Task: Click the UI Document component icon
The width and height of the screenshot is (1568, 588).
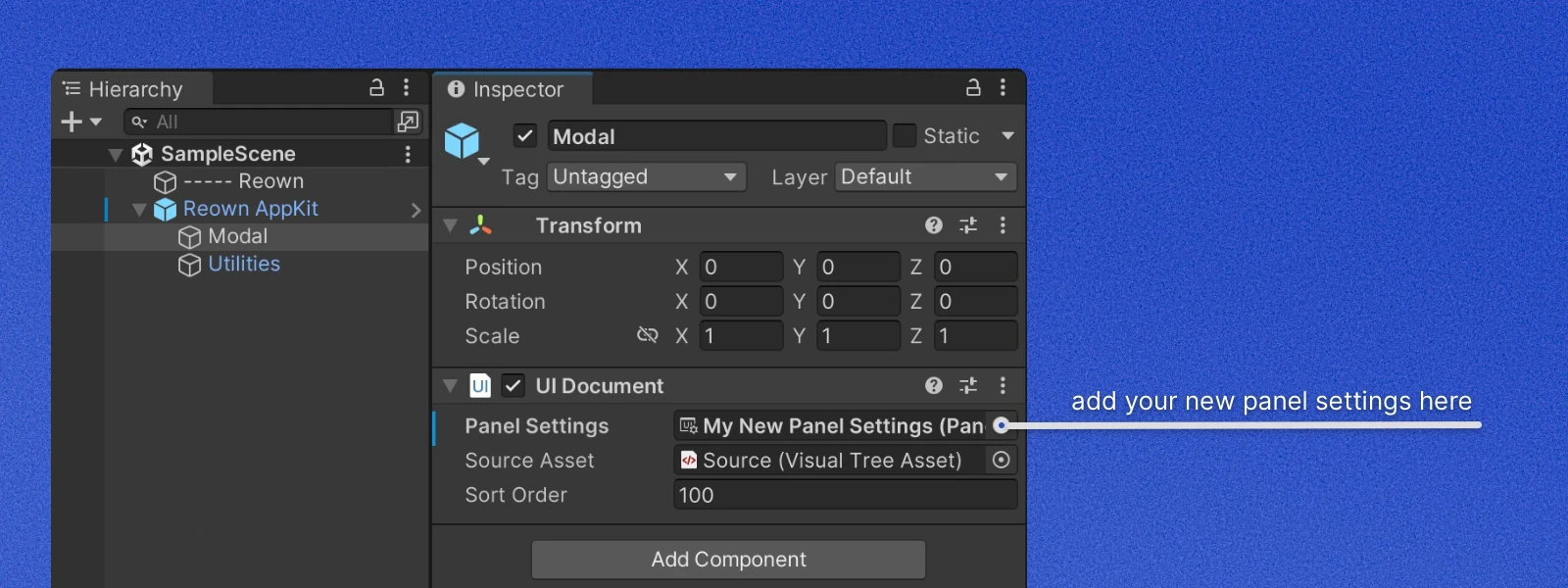Action: (x=480, y=385)
